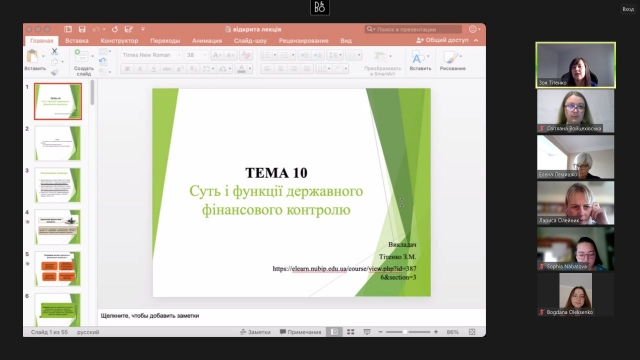Image resolution: width=640 pixels, height=360 pixels.
Task: Click the Drawing (Рисование) icon
Action: 451,57
